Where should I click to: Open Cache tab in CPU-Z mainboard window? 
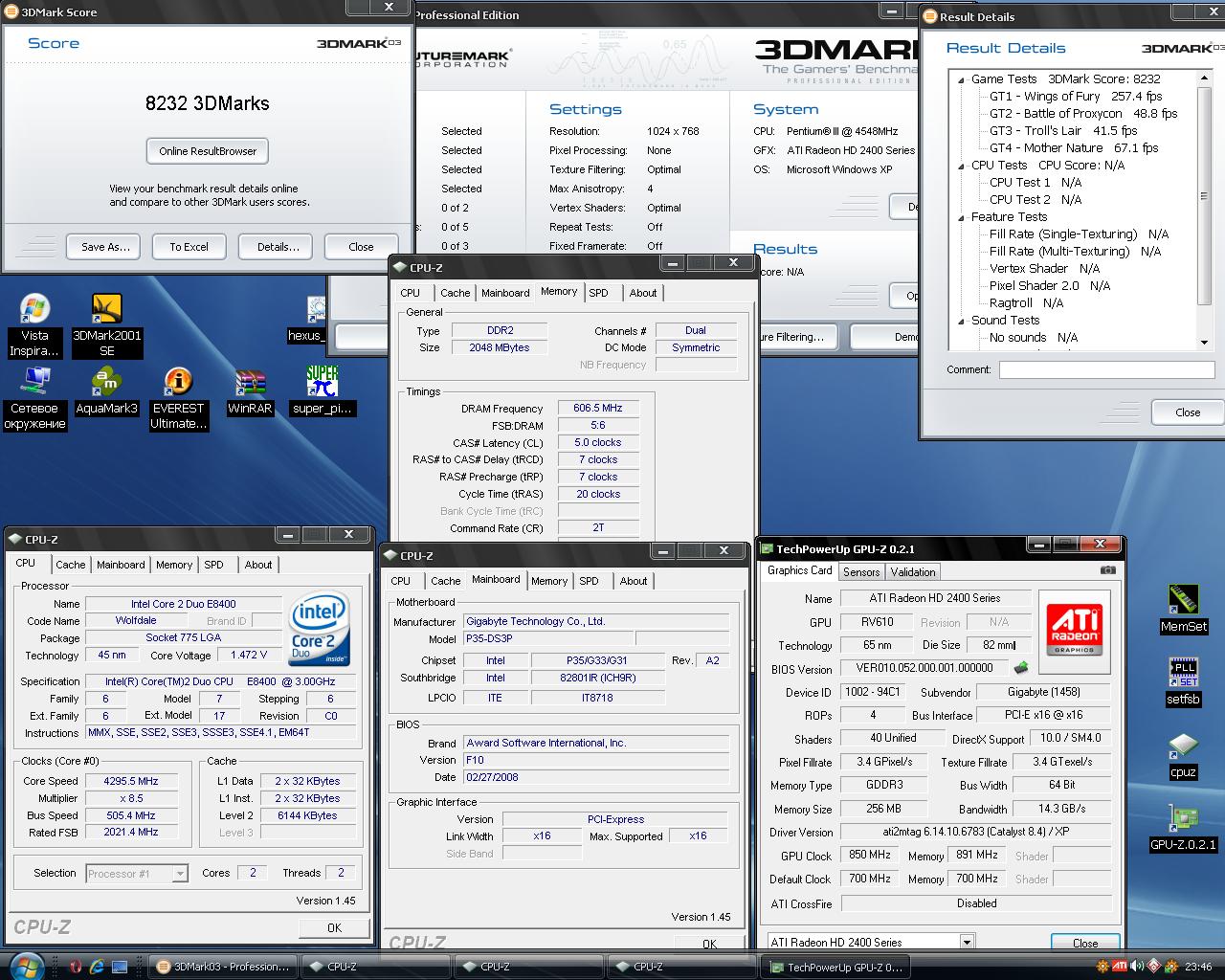pyautogui.click(x=445, y=581)
